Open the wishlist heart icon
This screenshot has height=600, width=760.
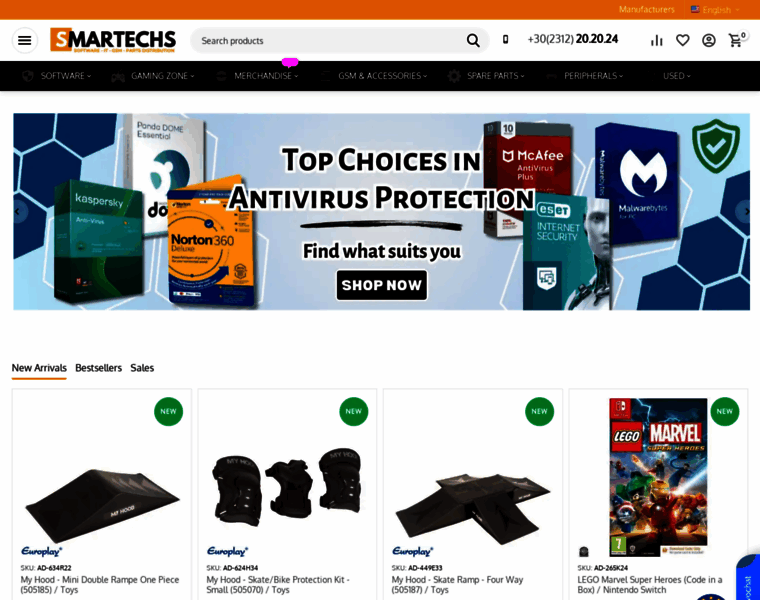click(x=682, y=40)
